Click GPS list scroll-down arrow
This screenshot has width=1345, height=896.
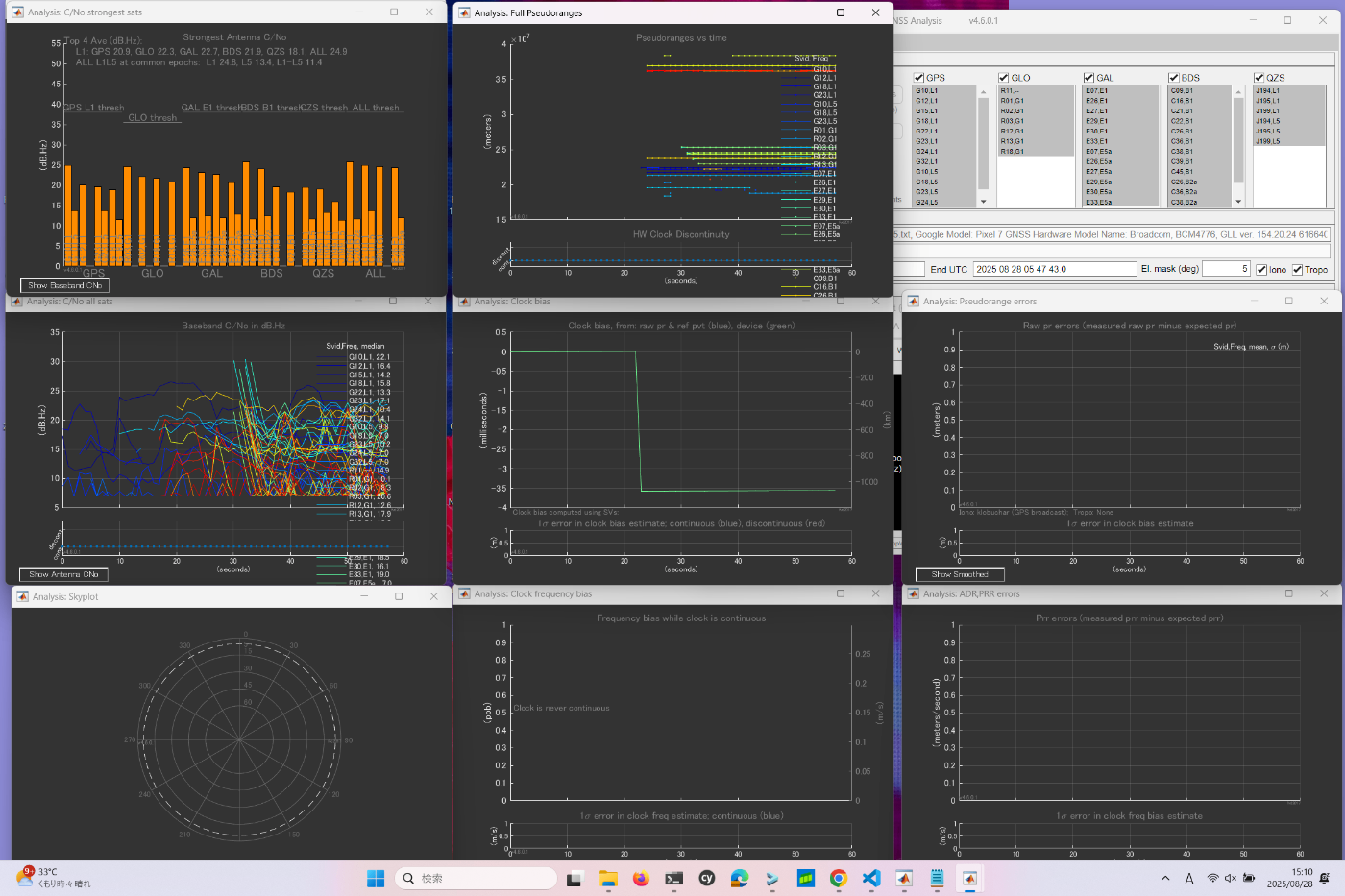click(x=983, y=202)
